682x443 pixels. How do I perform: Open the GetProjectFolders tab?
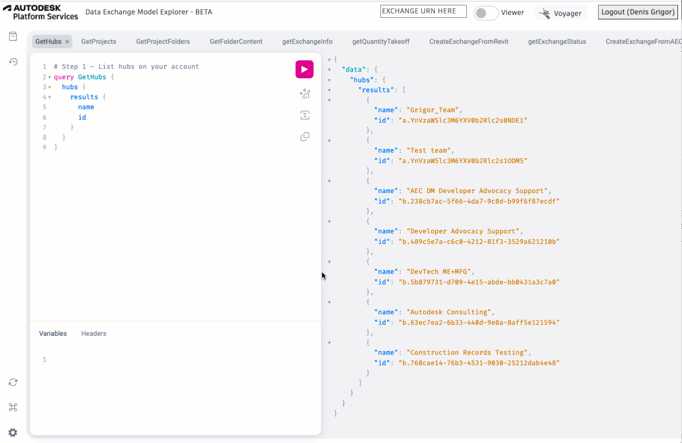coord(163,42)
